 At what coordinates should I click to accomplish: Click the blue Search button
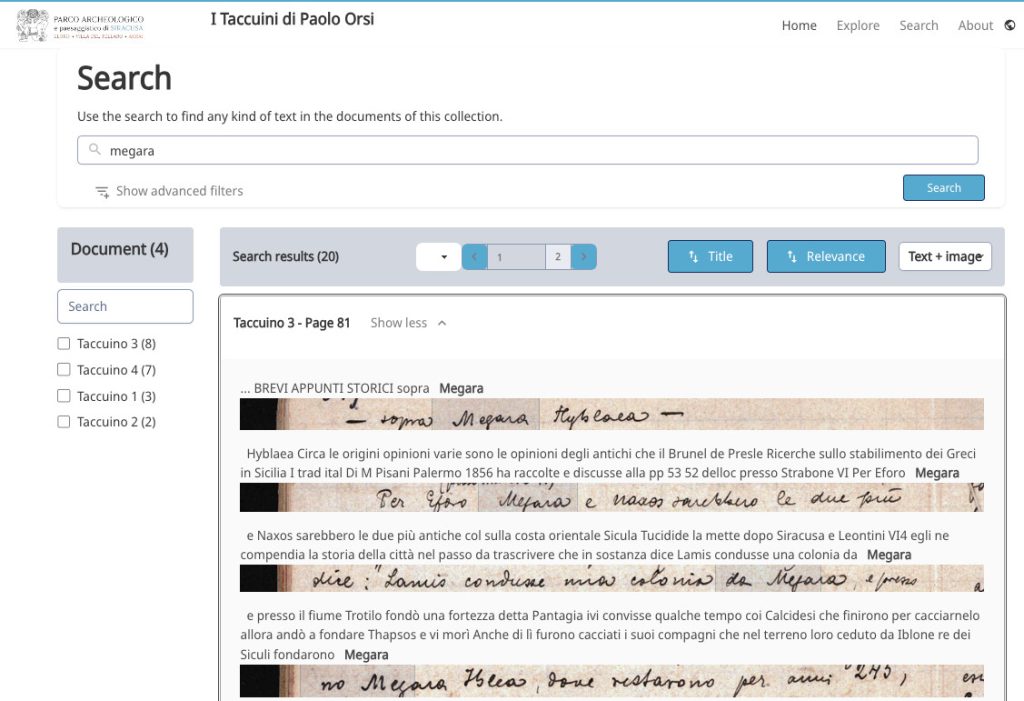[x=944, y=188]
